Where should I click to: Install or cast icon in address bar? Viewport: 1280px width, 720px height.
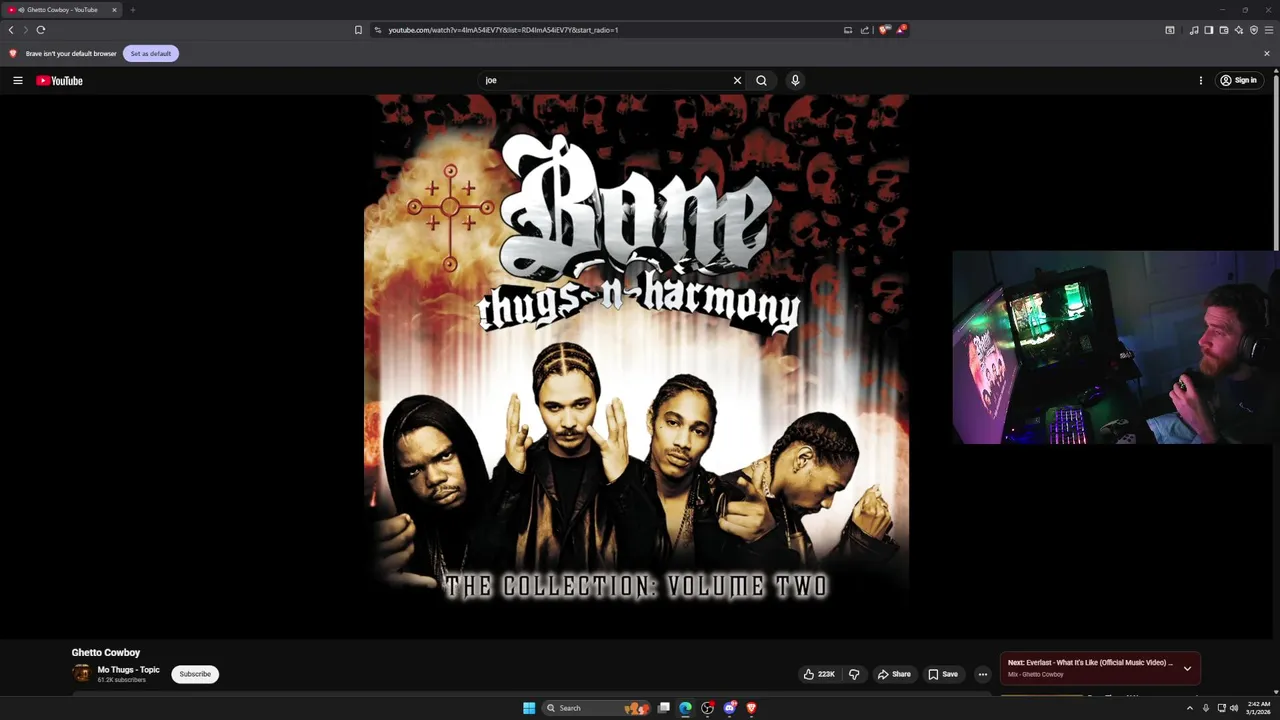848,30
